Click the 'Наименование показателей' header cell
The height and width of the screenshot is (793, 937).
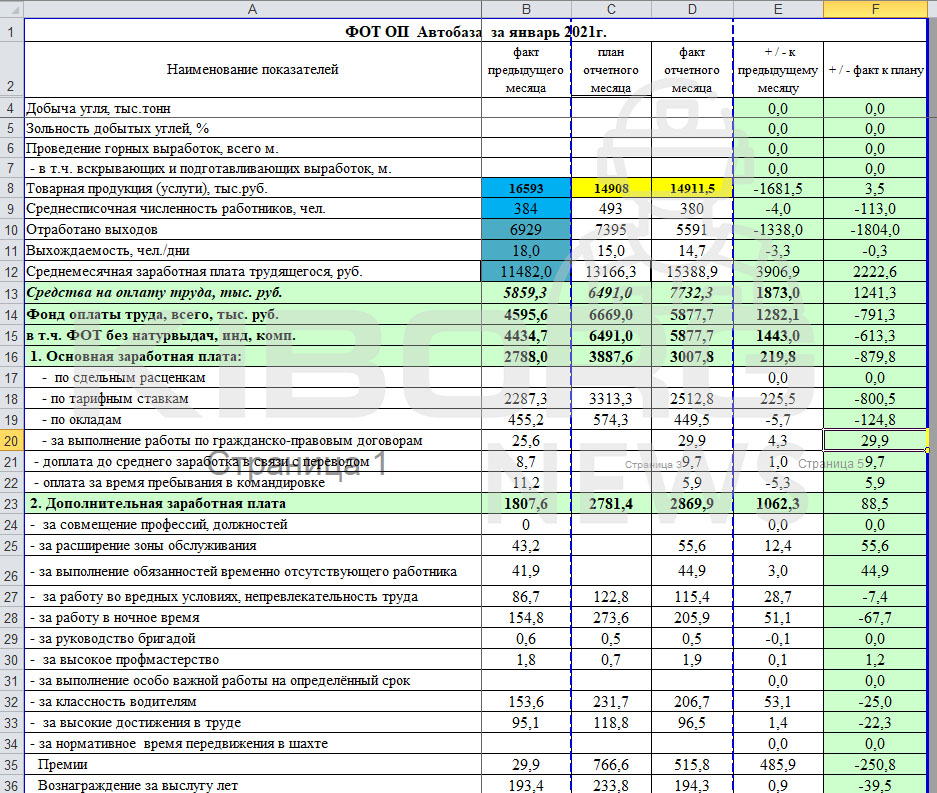tap(253, 69)
